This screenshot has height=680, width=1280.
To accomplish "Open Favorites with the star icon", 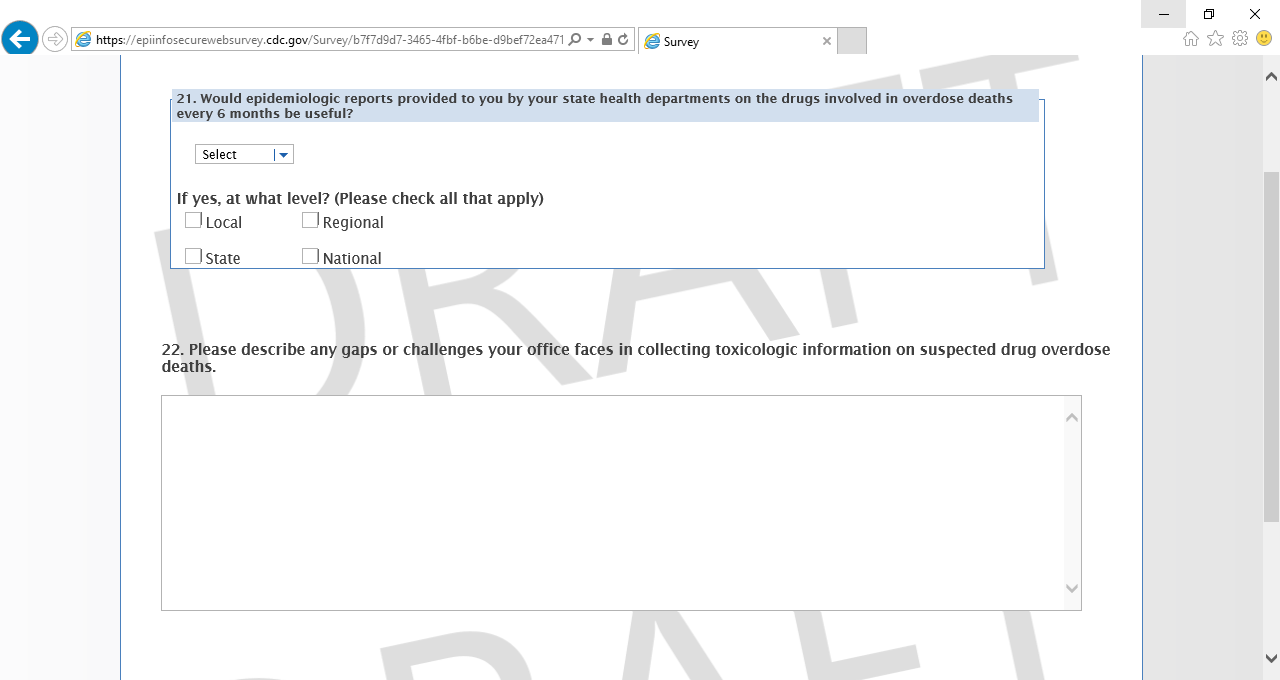I will tap(1215, 39).
